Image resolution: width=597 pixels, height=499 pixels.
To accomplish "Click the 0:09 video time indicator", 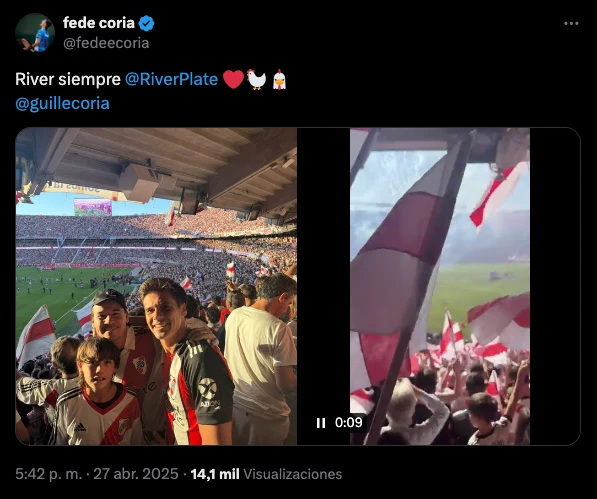I will [349, 422].
